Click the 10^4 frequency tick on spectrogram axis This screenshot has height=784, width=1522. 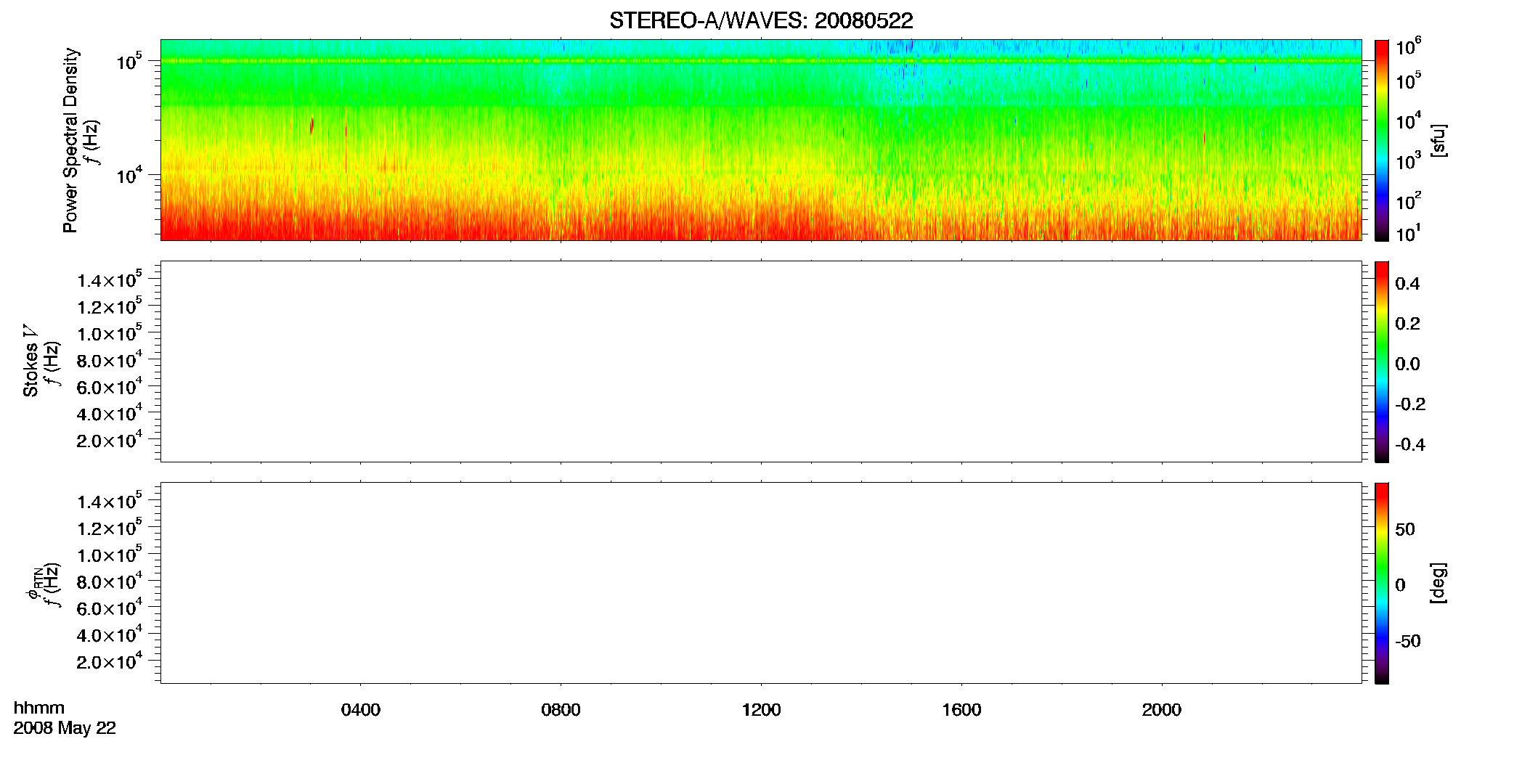(129, 174)
